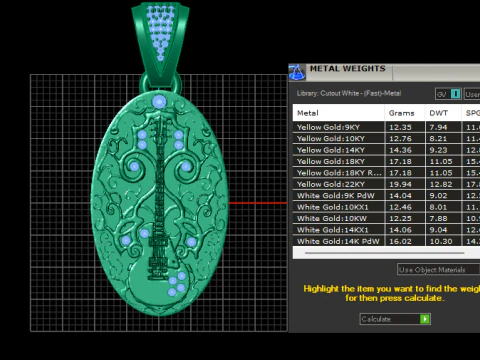Click the Library: Cutout White label

coord(349,94)
